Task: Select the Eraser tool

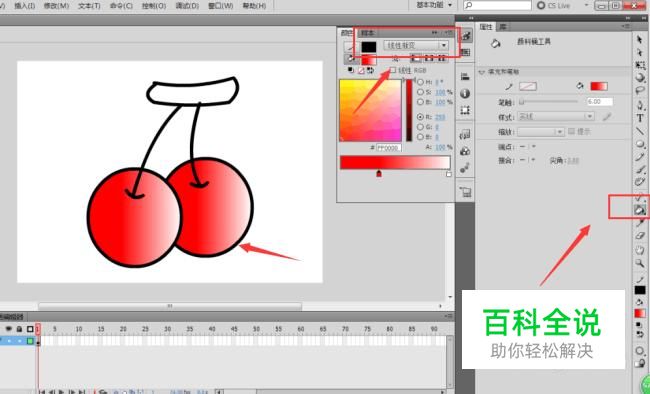Action: tap(640, 236)
